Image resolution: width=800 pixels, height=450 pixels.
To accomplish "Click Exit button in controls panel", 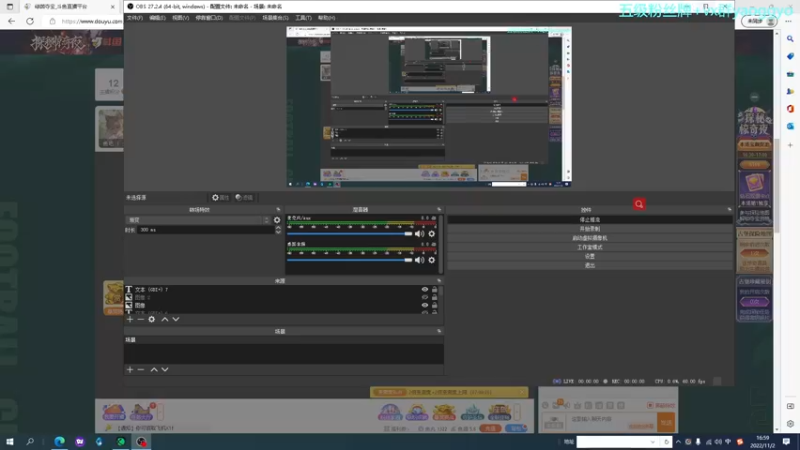I will (590, 266).
